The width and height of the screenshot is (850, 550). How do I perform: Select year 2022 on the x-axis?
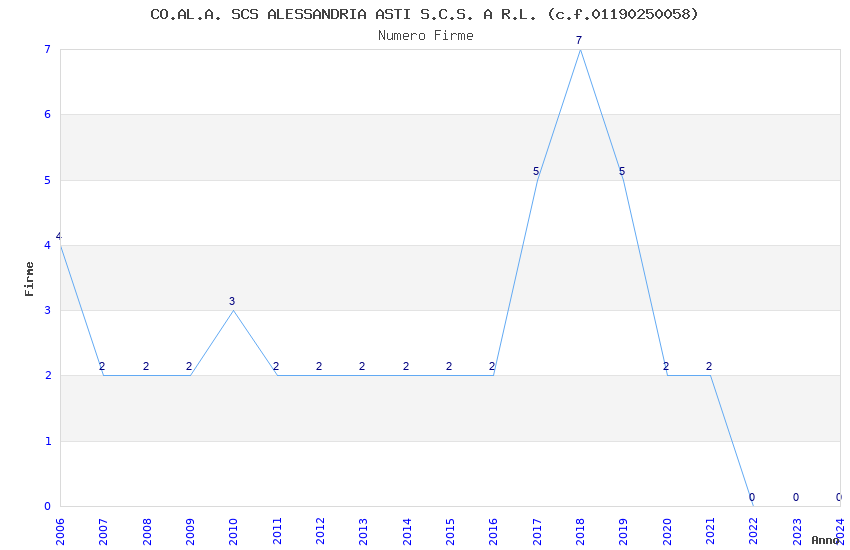(754, 531)
